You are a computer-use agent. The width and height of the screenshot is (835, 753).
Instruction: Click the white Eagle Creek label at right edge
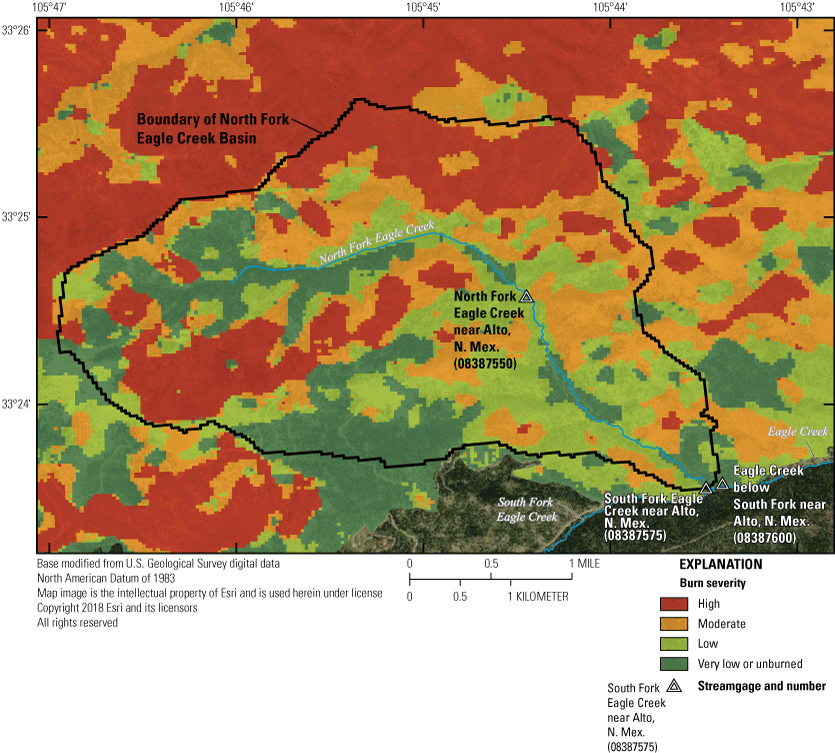tap(798, 432)
